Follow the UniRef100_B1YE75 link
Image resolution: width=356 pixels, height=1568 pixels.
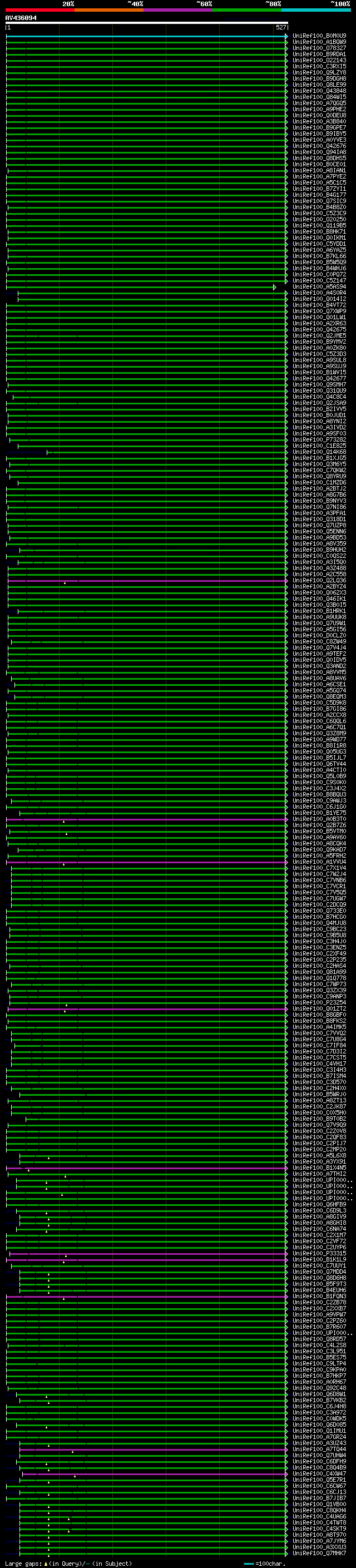tap(319, 813)
